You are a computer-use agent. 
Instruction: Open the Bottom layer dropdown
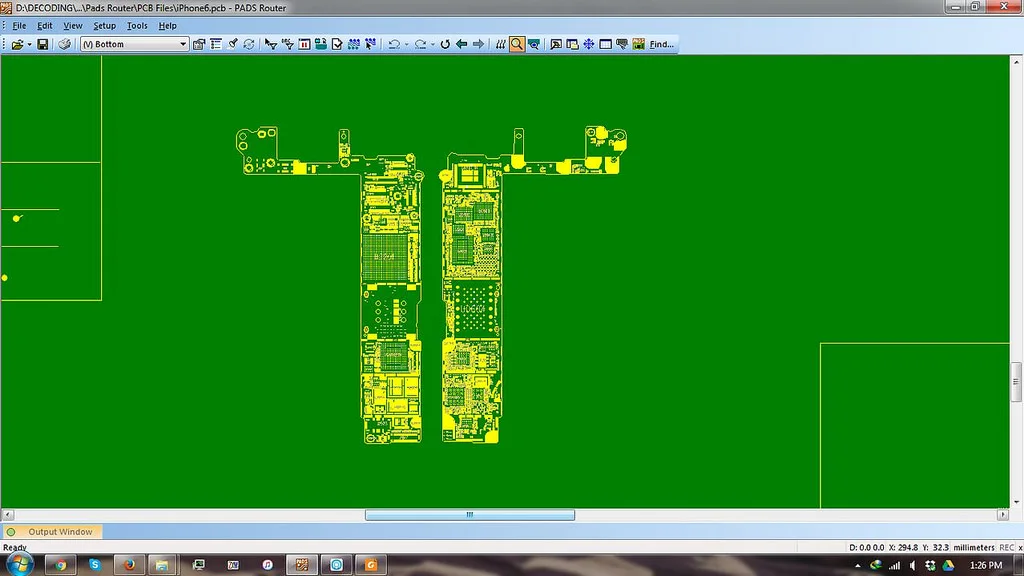point(135,44)
